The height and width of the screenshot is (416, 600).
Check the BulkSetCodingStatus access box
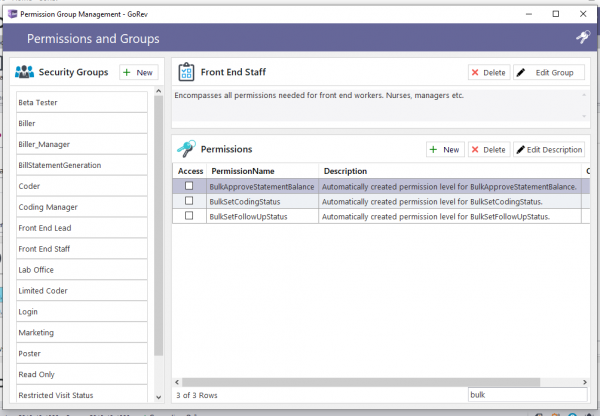tap(189, 201)
